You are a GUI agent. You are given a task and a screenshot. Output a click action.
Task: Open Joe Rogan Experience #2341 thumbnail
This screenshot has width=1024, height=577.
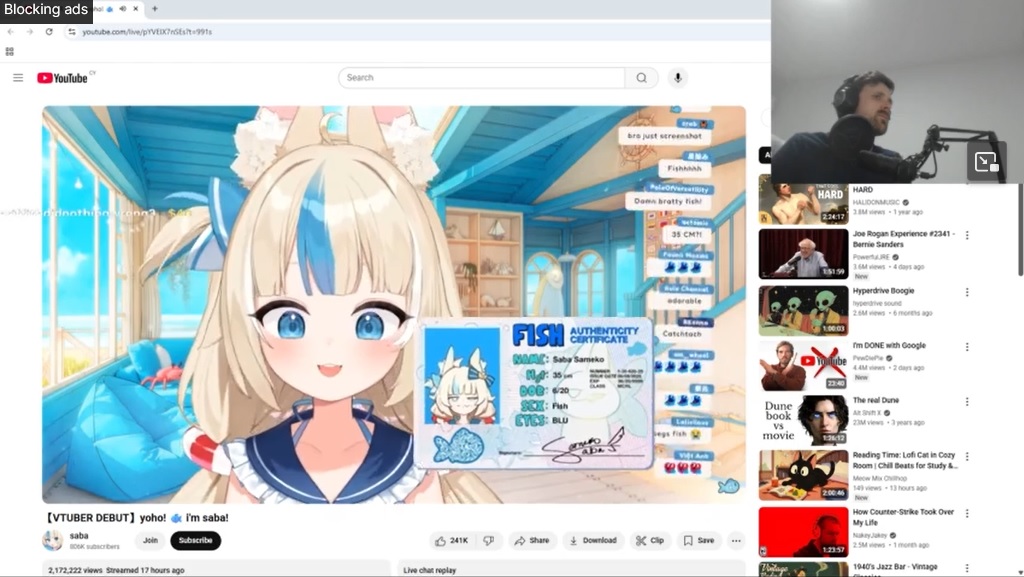803,254
